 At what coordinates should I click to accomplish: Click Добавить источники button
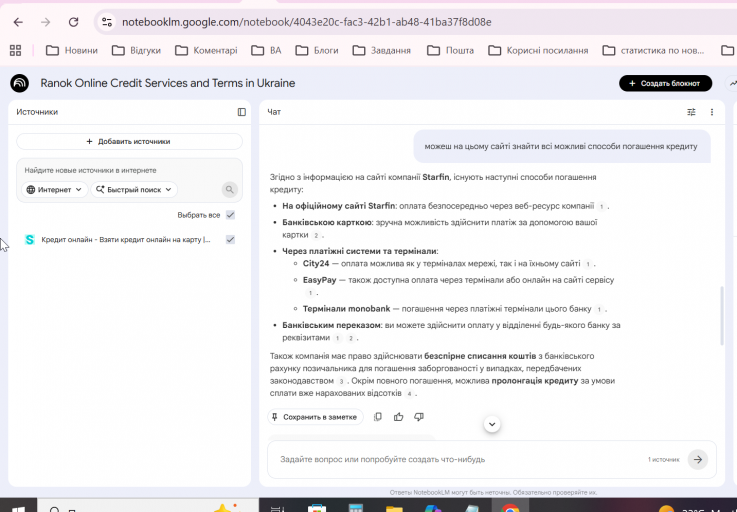pyautogui.click(x=129, y=142)
